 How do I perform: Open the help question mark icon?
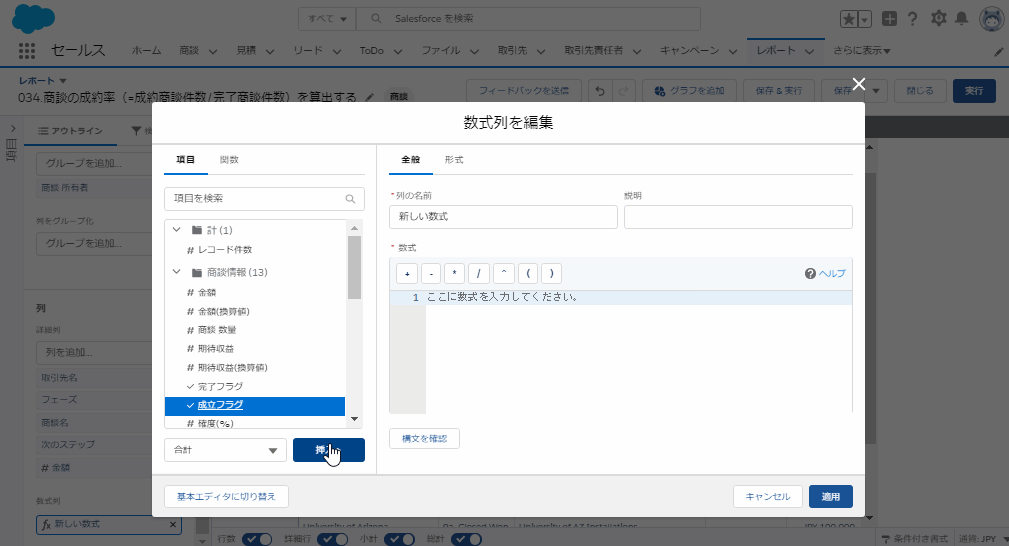tap(912, 19)
